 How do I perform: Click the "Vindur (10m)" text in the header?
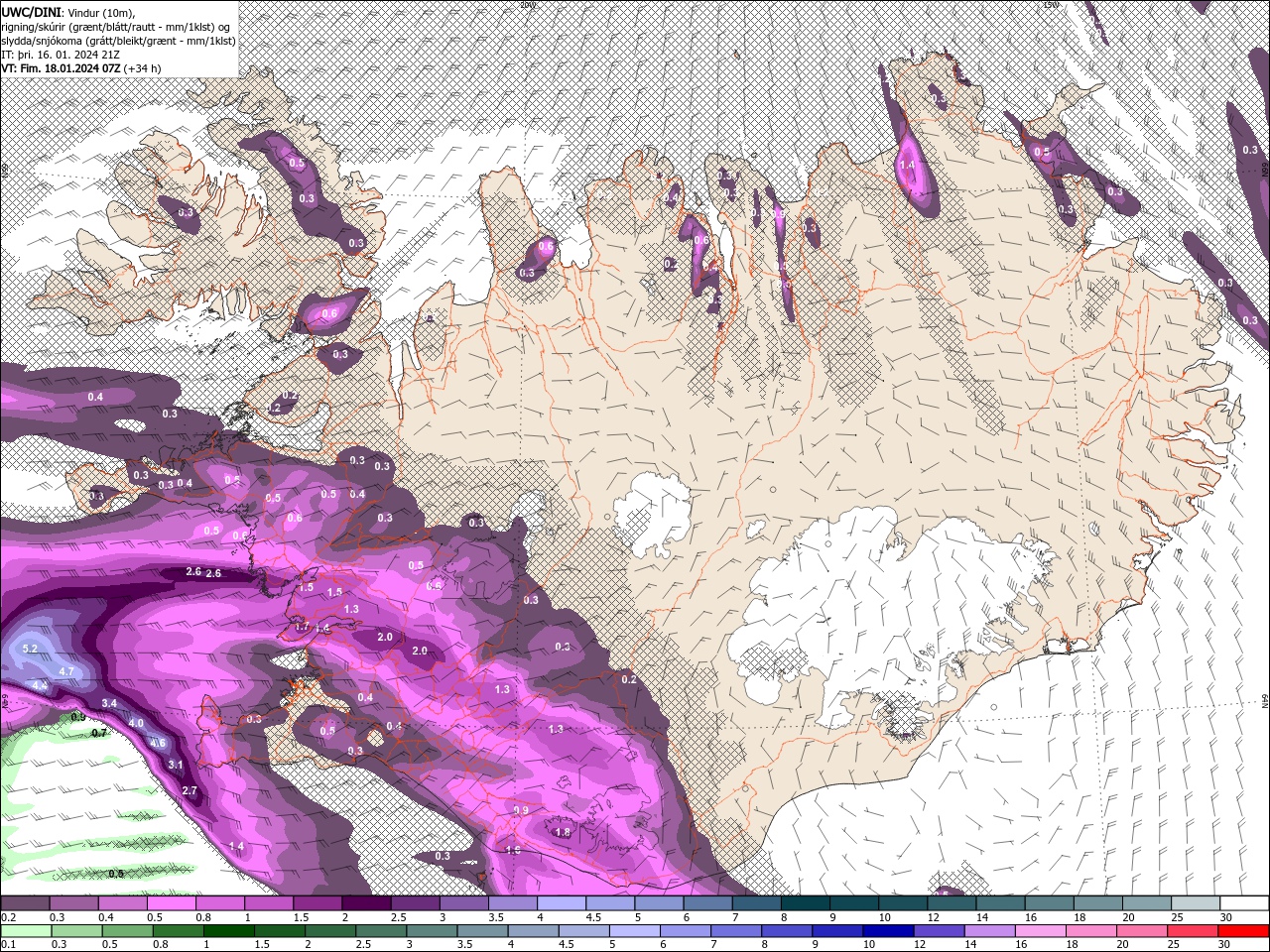click(x=99, y=12)
